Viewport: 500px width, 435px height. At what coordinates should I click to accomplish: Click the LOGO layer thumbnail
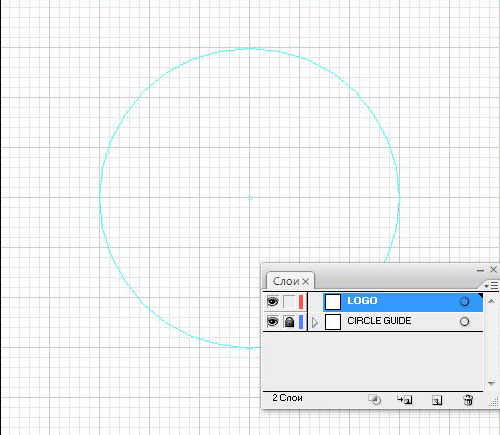click(x=333, y=302)
